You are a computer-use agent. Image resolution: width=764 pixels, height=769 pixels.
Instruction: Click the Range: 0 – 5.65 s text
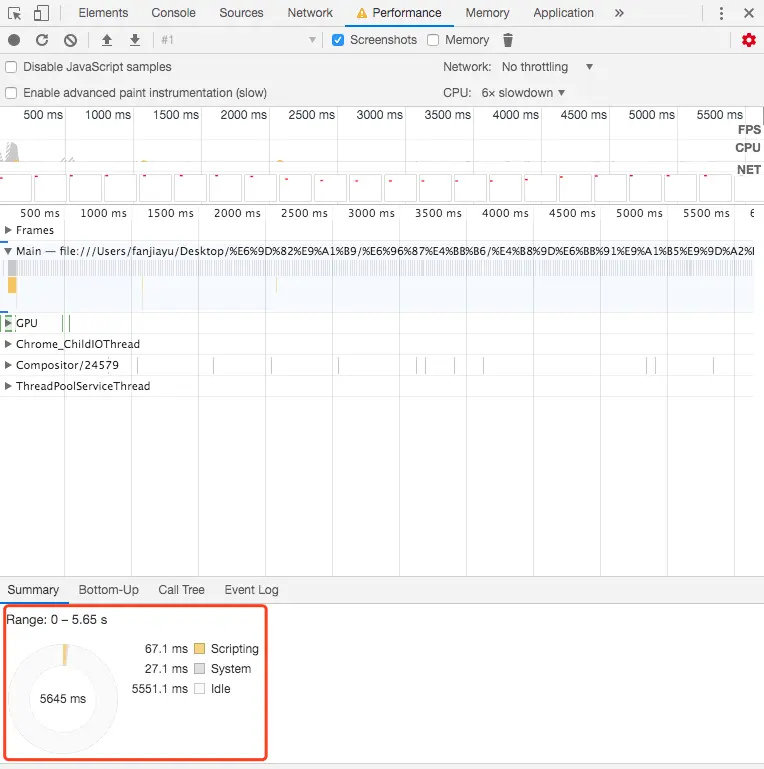pyautogui.click(x=56, y=620)
